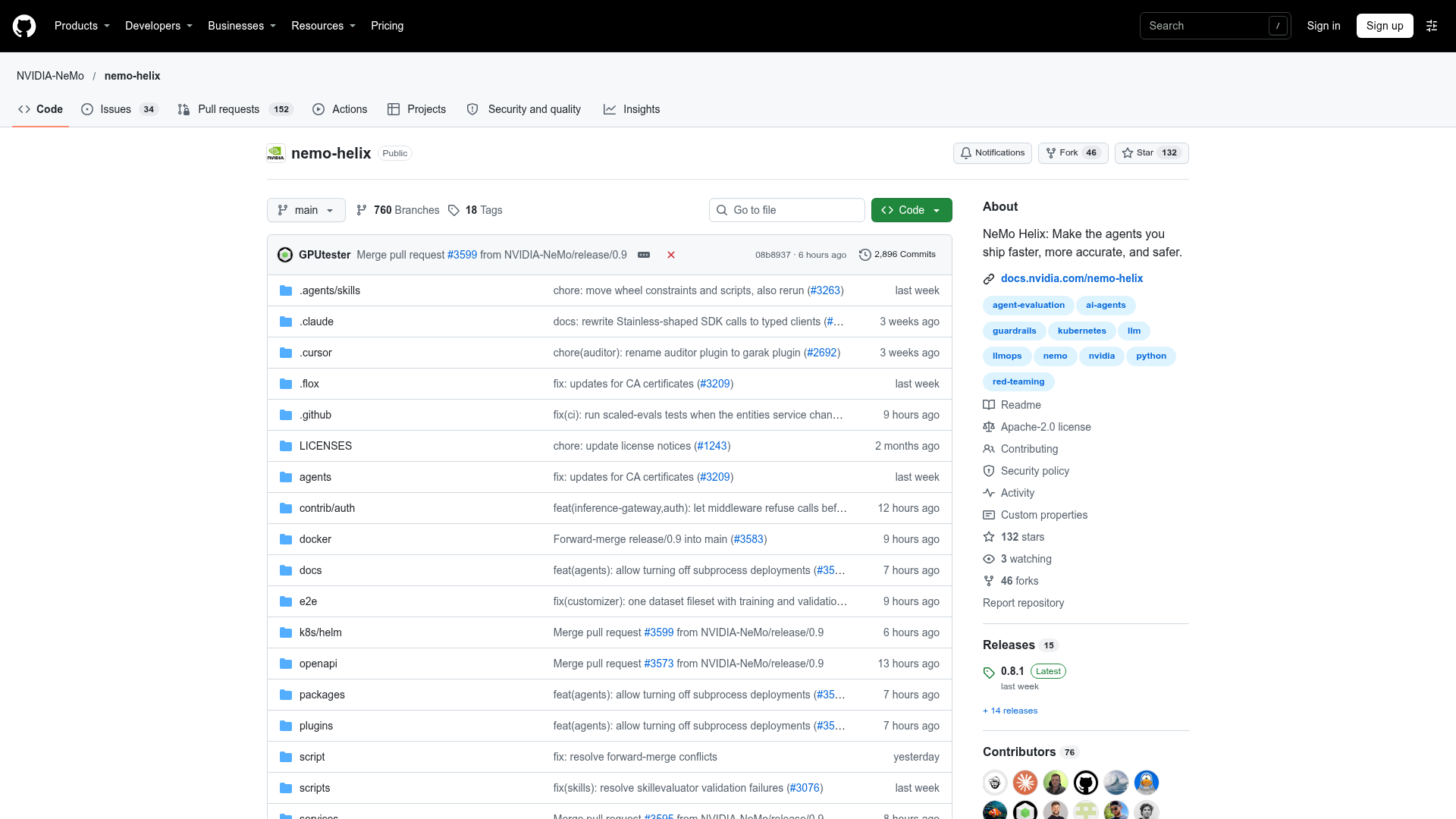
Task: Open the openapi folder
Action: (318, 664)
